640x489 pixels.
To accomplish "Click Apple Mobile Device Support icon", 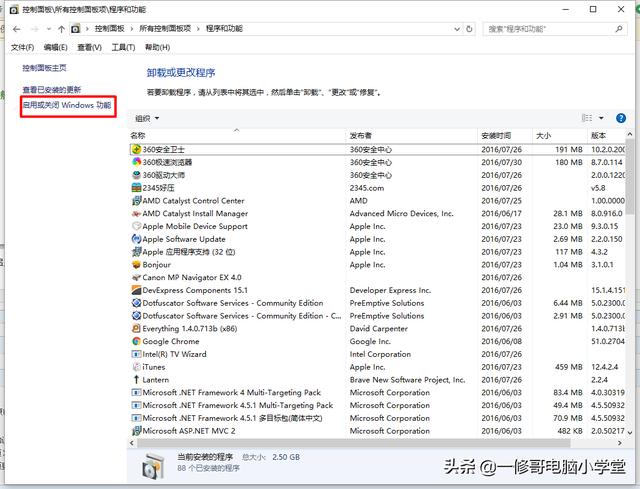I will click(x=136, y=226).
